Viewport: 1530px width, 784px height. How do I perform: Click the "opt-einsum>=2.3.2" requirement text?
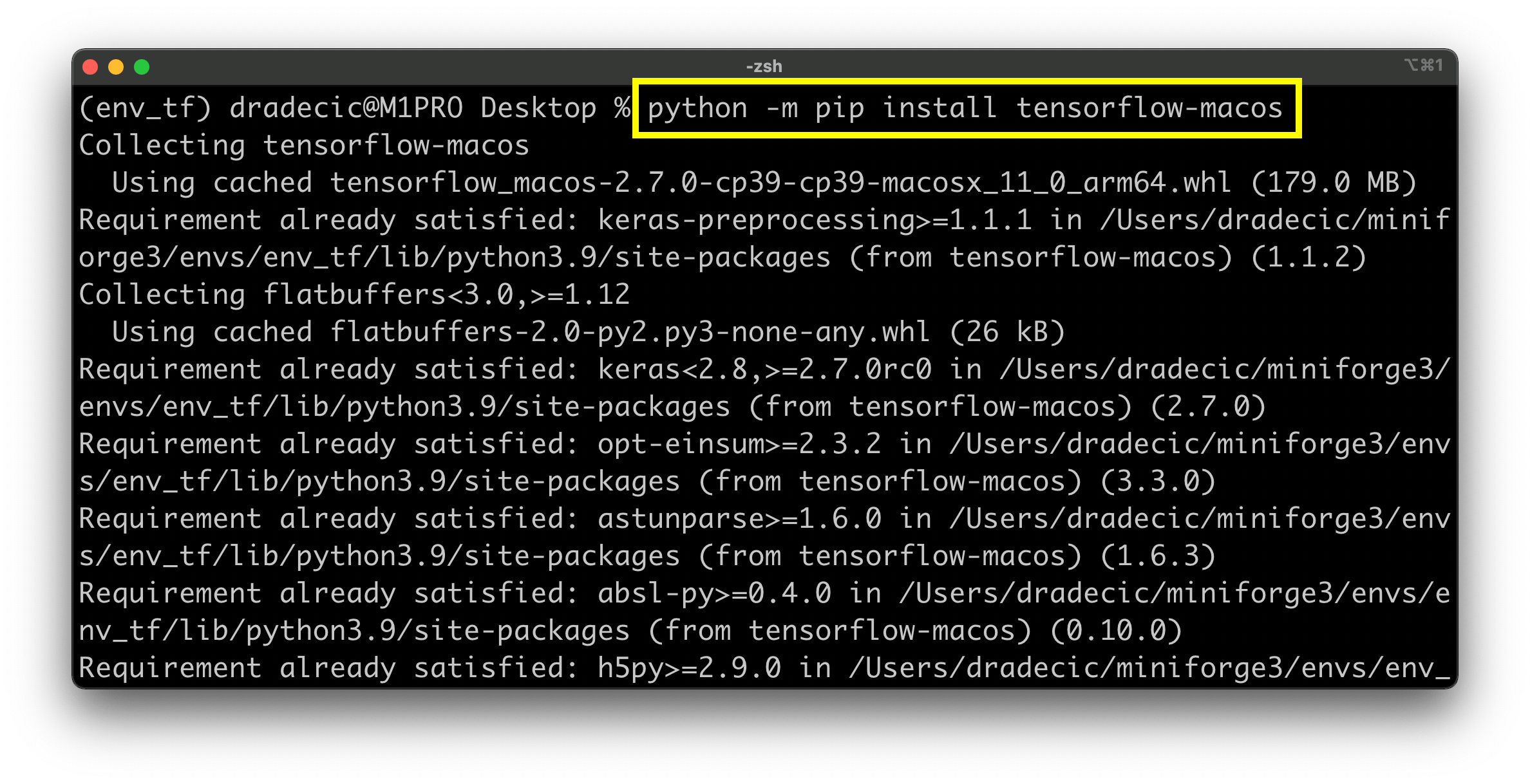[x=739, y=444]
